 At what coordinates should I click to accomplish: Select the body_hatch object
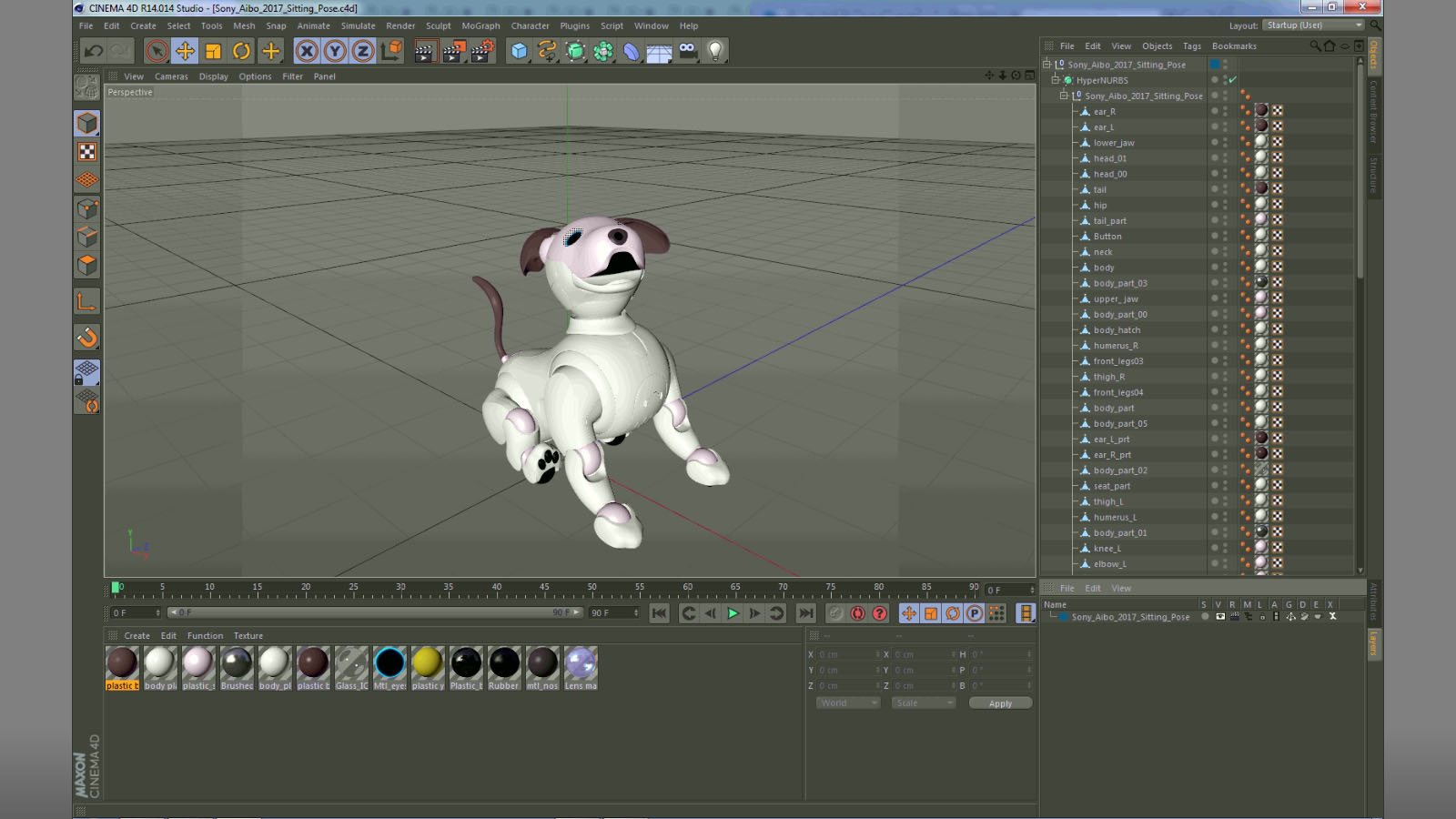point(1117,330)
